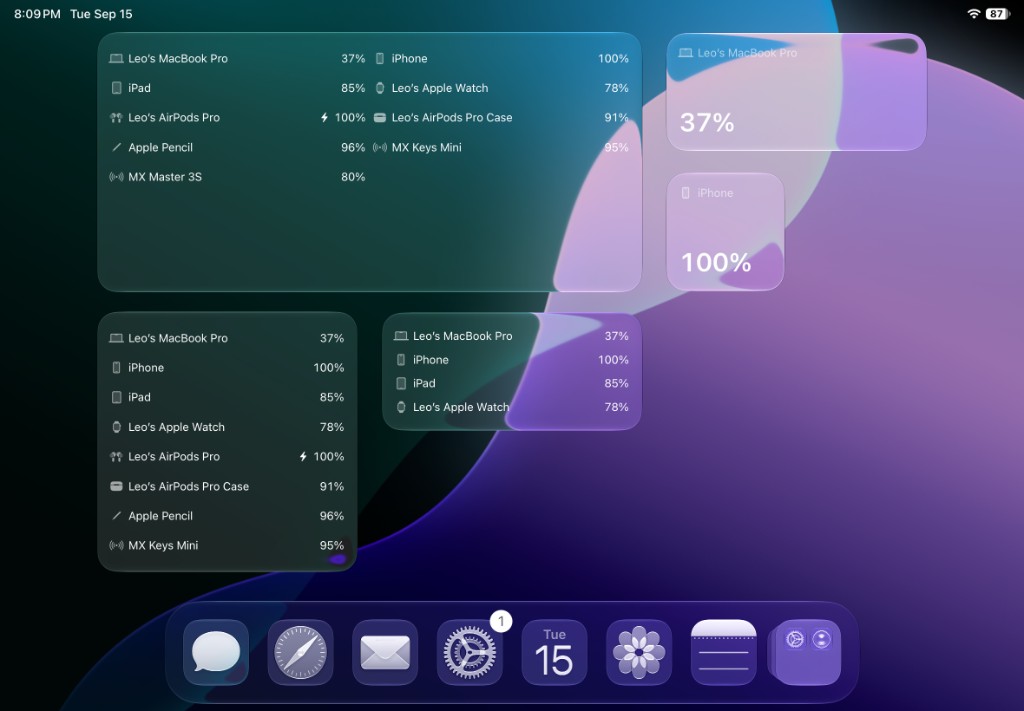Tap AirPods Pro icon in tall list widget

116,456
